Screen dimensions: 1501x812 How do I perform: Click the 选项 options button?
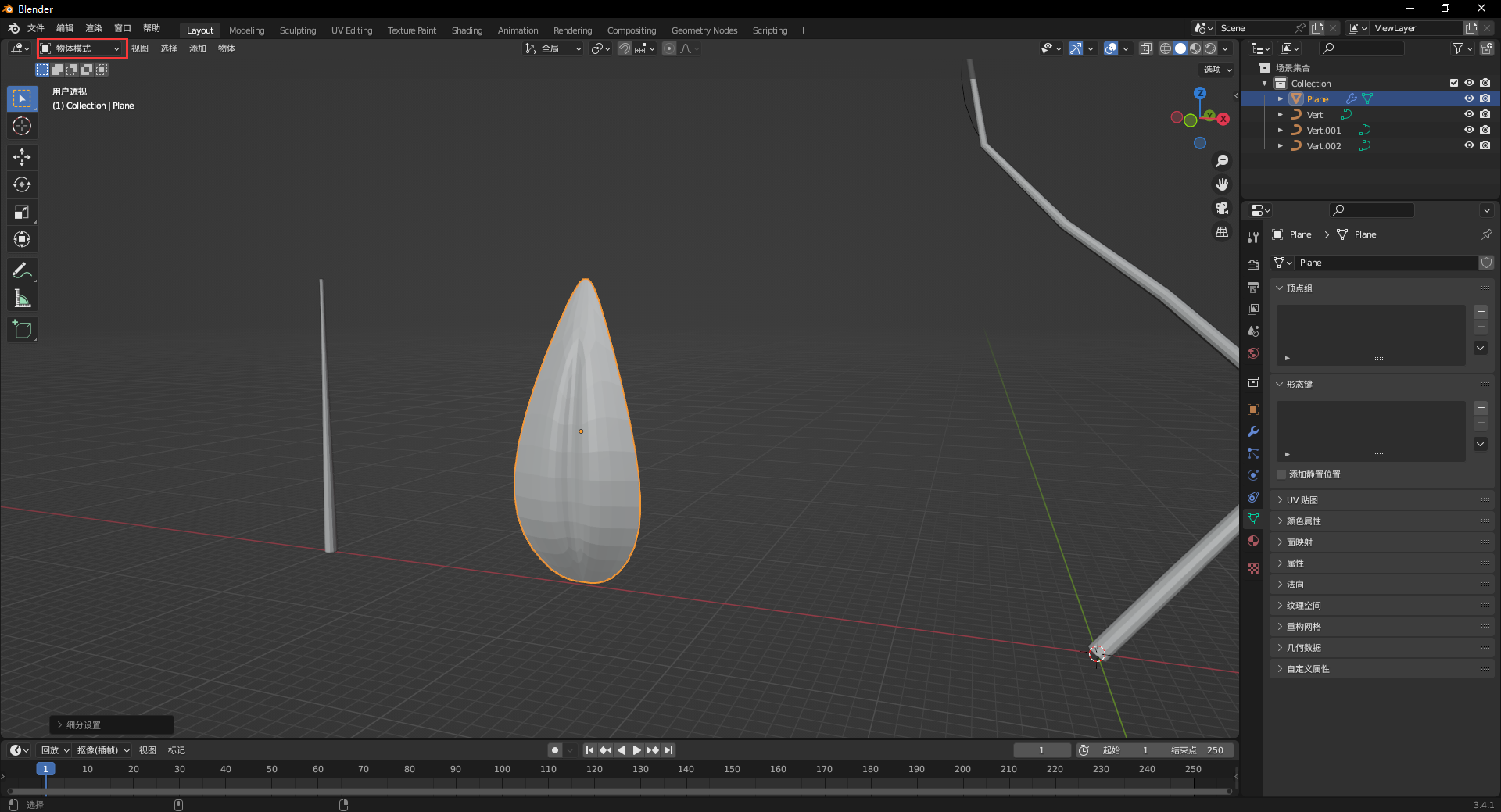click(1216, 70)
